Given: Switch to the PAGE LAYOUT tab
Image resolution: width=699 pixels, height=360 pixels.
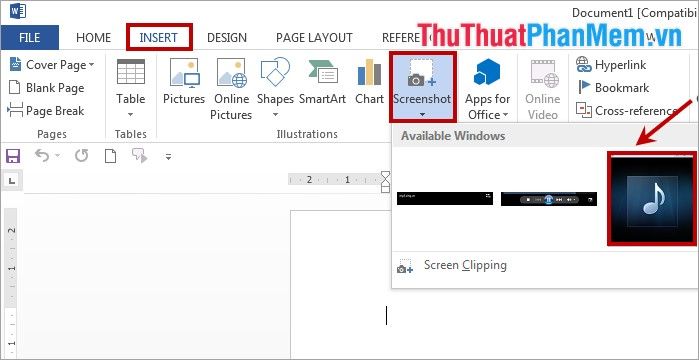Looking at the screenshot, I should tap(314, 38).
